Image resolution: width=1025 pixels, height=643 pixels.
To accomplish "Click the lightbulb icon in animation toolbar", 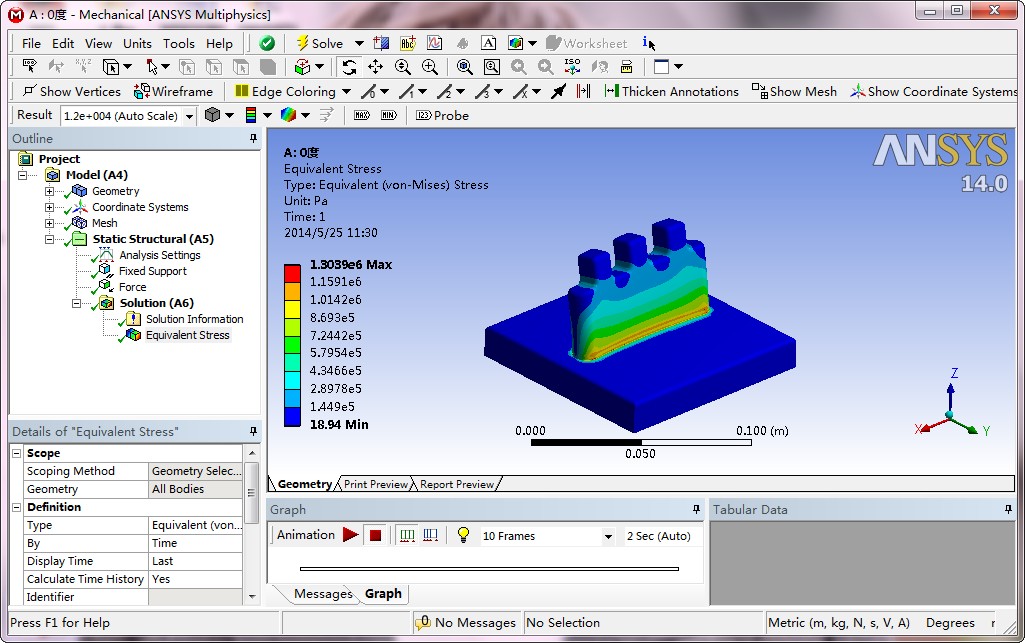I will tap(463, 535).
